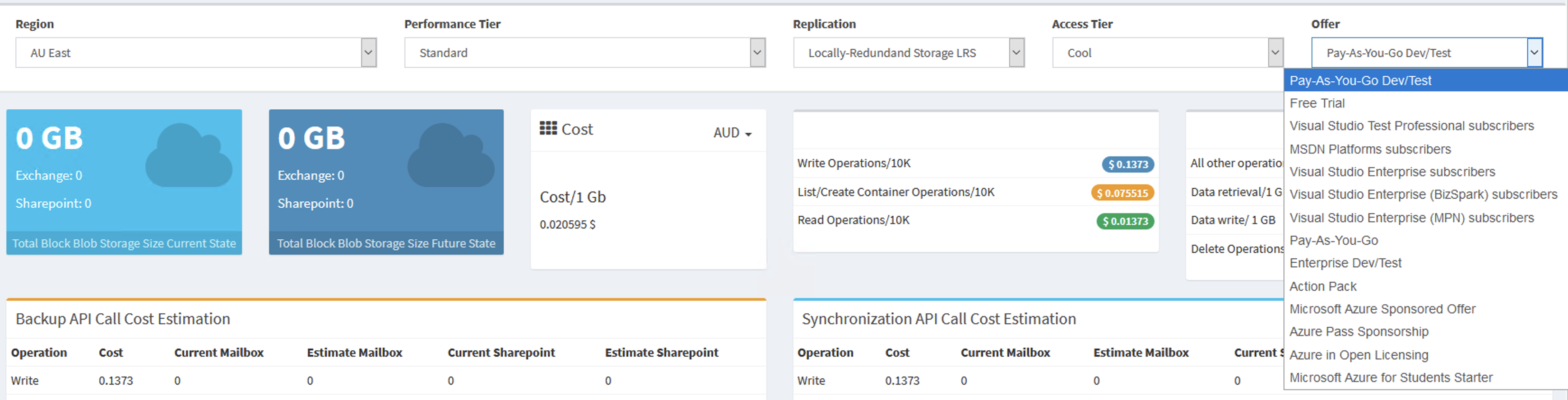1568x400 pixels.
Task: Choose MSDN Platforms subscribers option
Action: pos(1369,149)
